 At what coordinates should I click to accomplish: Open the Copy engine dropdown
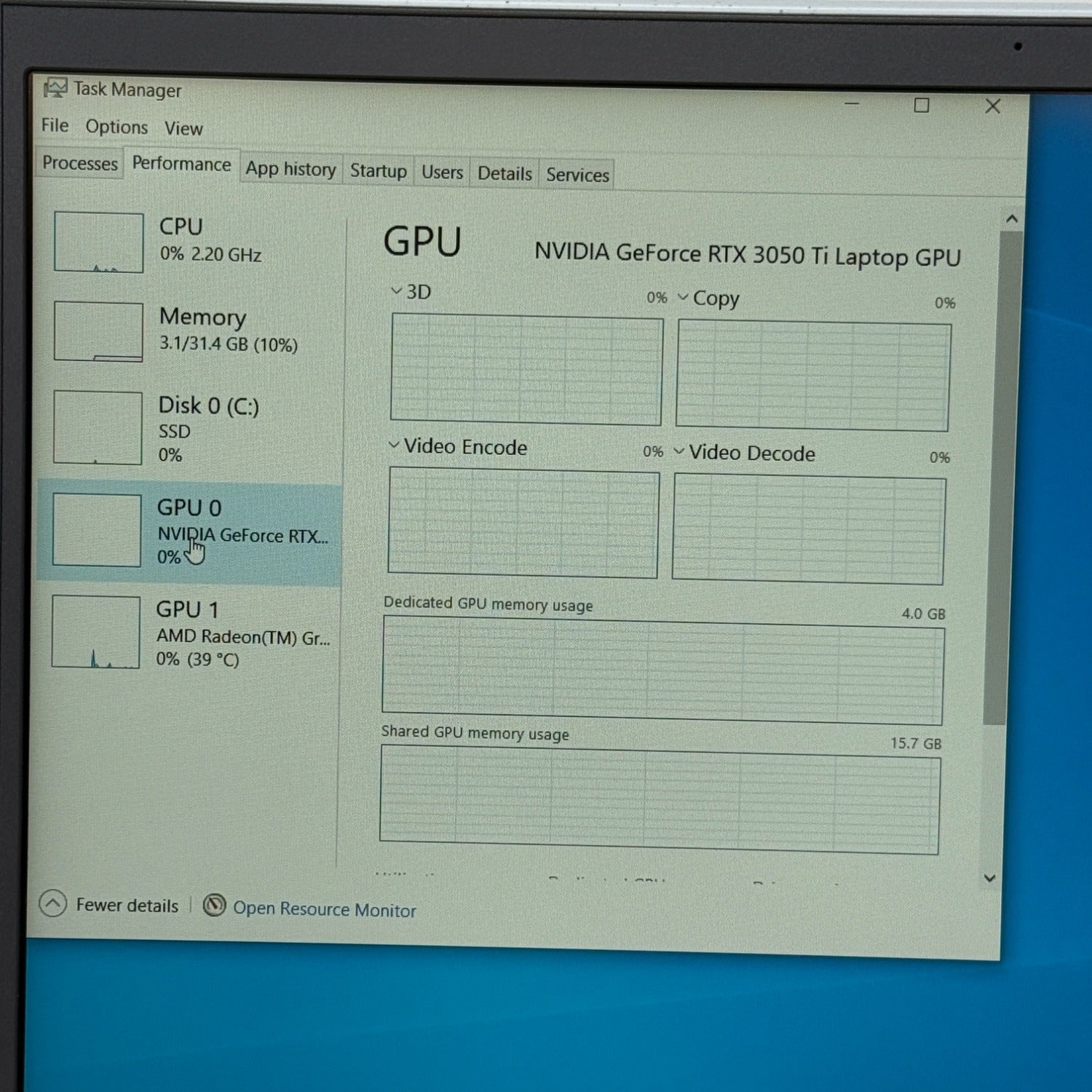683,297
